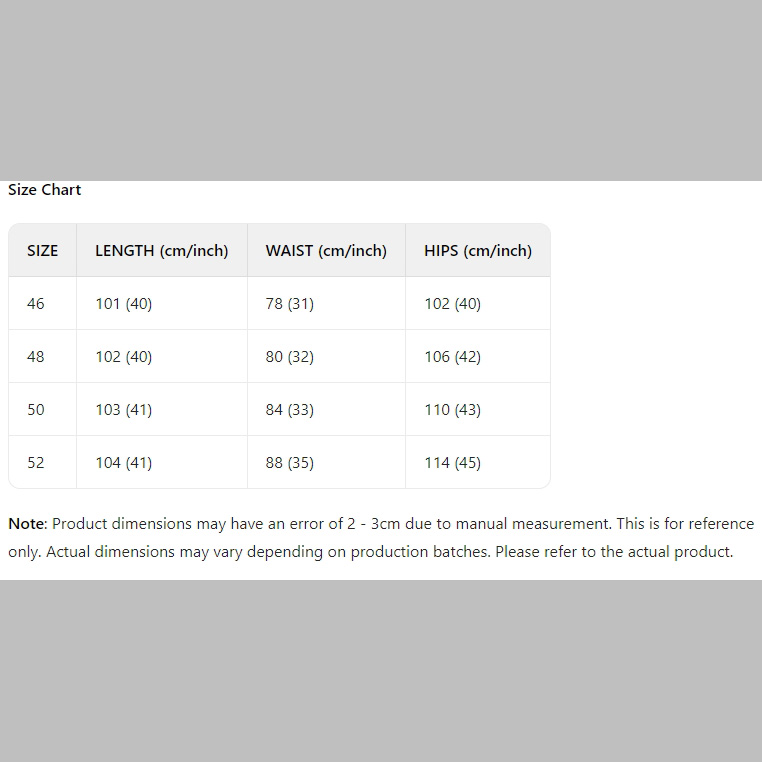Click the size 50 row label

[x=36, y=410]
